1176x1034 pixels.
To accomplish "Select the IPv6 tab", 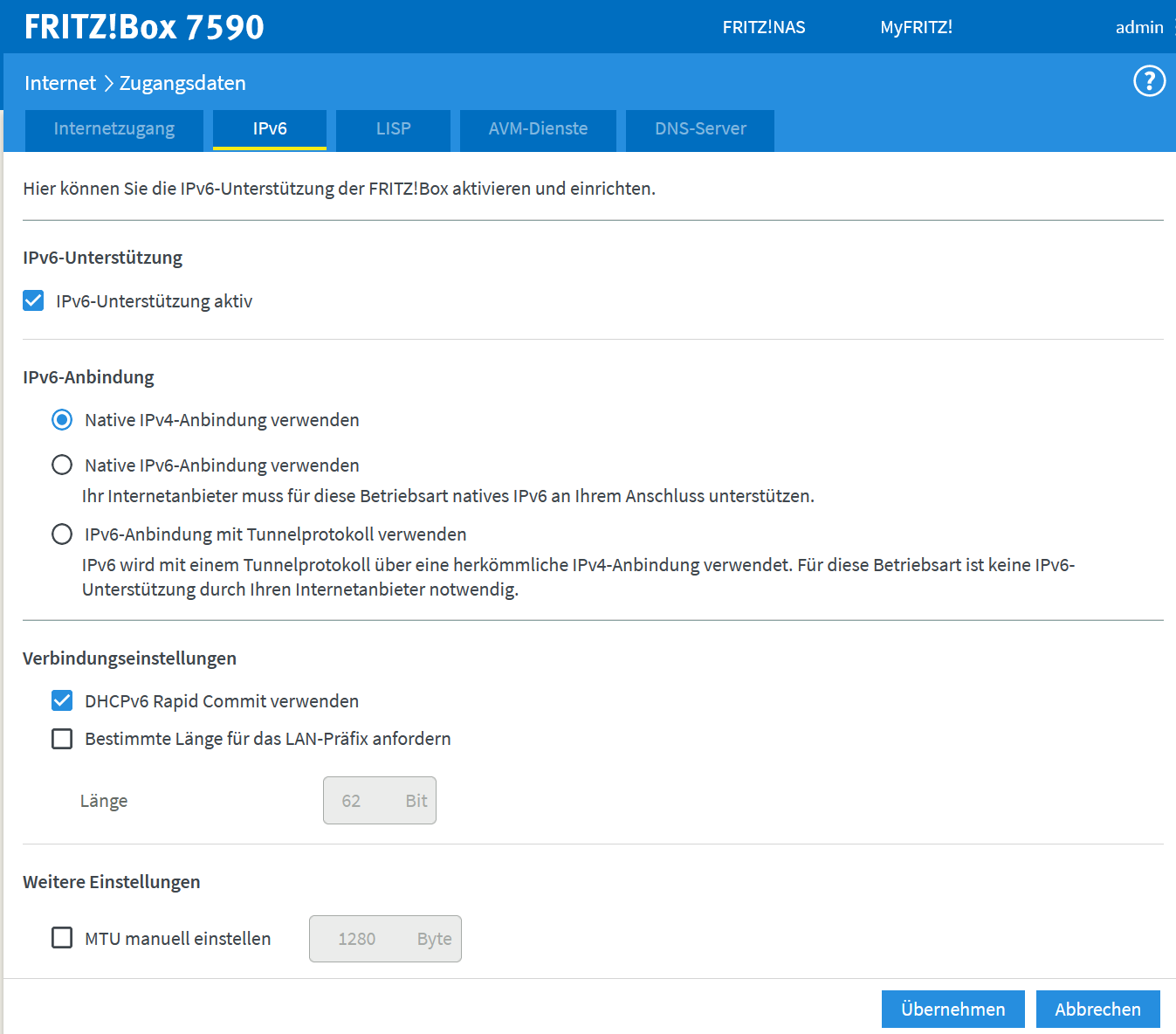I will (270, 129).
